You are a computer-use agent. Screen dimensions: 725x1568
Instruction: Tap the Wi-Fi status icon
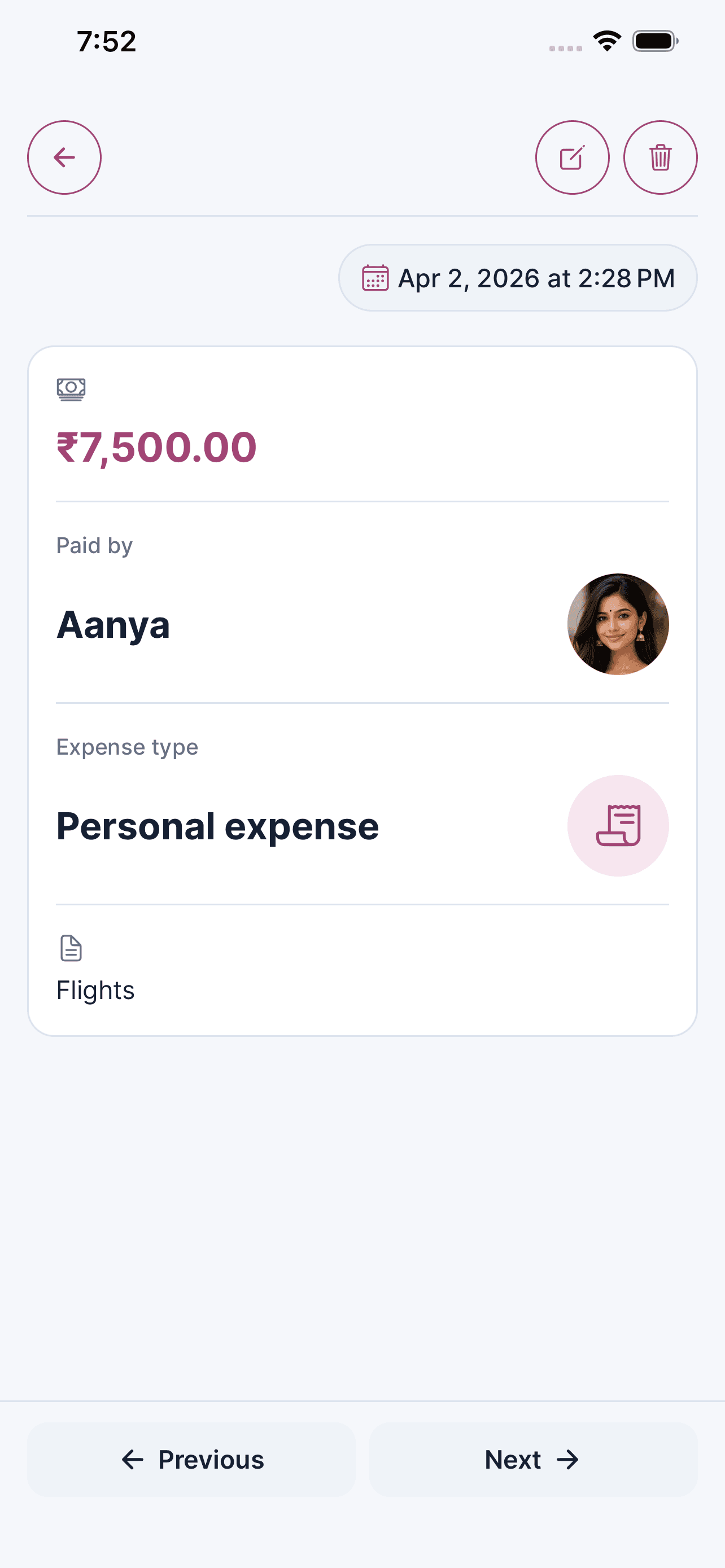[x=607, y=41]
